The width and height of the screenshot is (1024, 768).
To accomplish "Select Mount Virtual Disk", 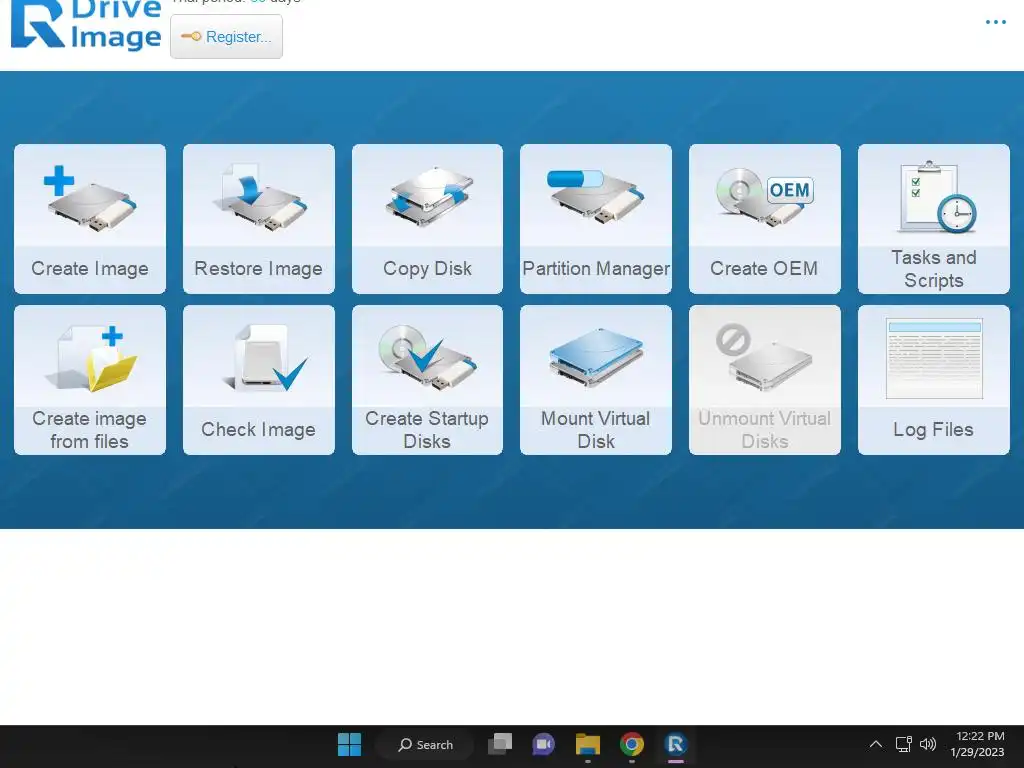I will click(596, 380).
